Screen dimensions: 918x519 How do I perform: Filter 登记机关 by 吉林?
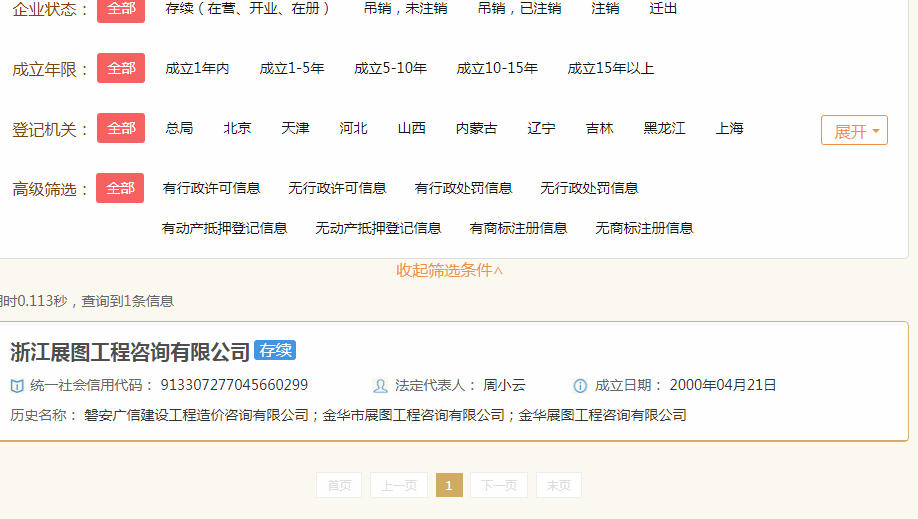pos(600,128)
